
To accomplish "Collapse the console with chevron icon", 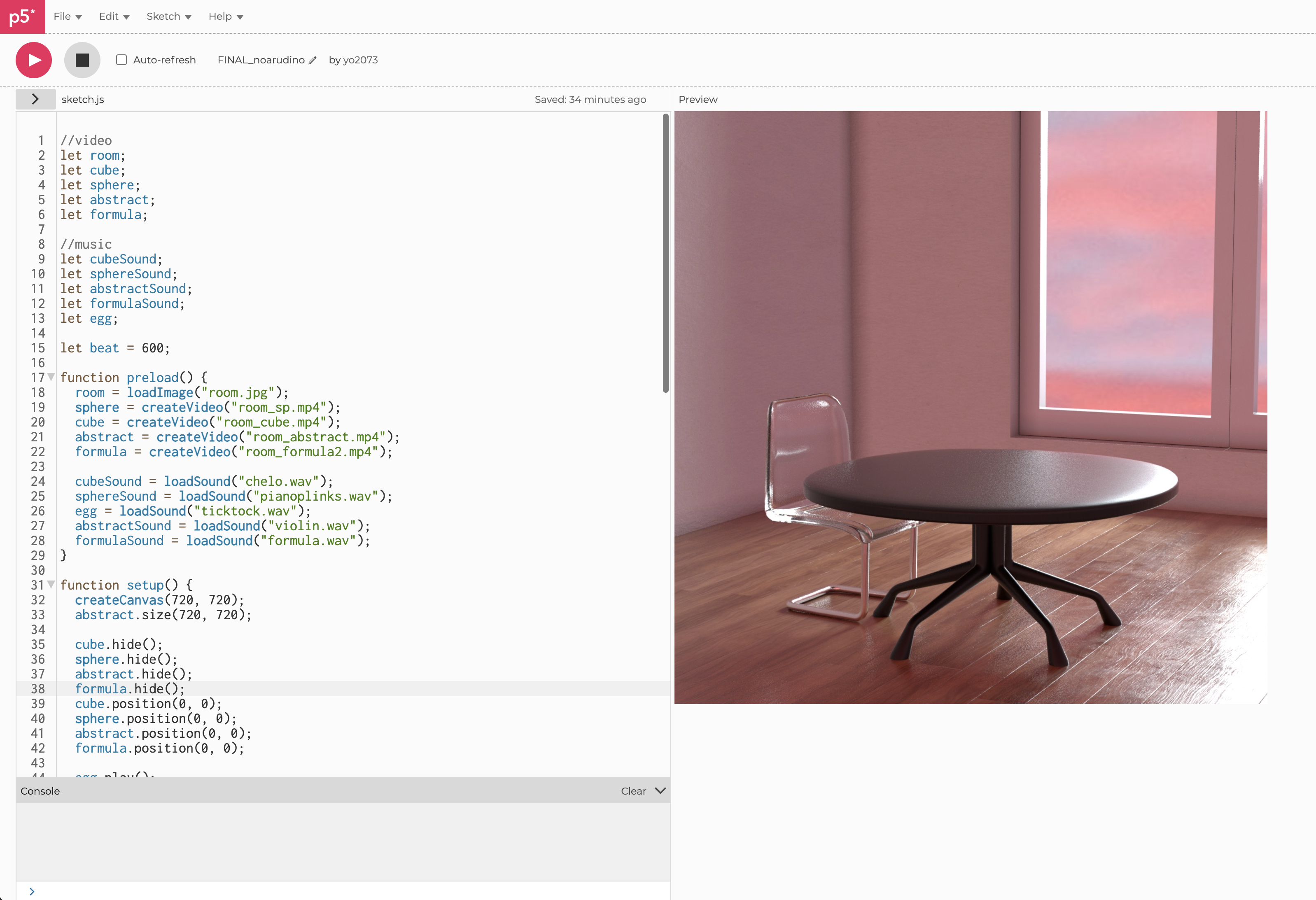I will pyautogui.click(x=660, y=791).
